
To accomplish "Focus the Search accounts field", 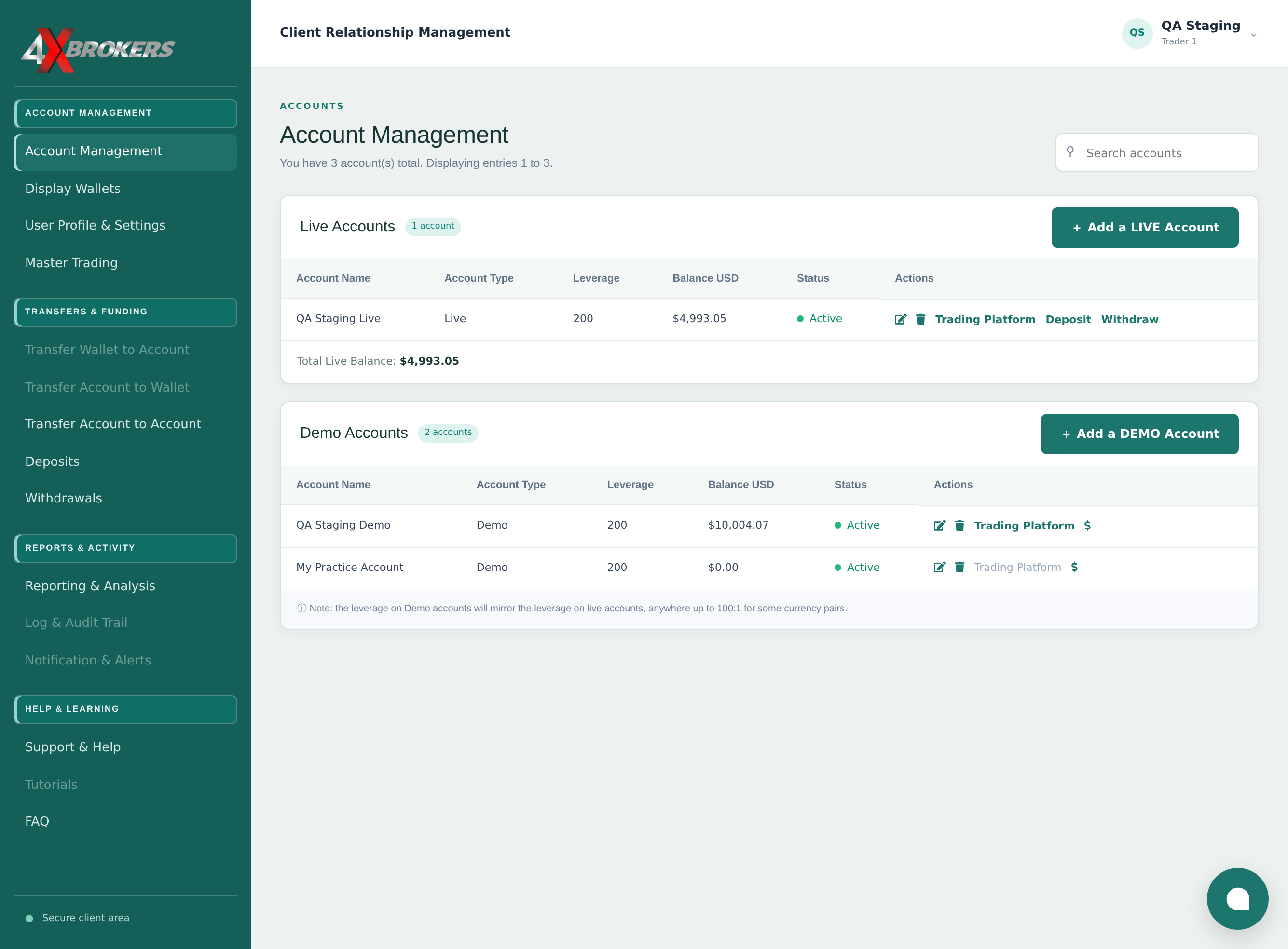I will 1156,153.
